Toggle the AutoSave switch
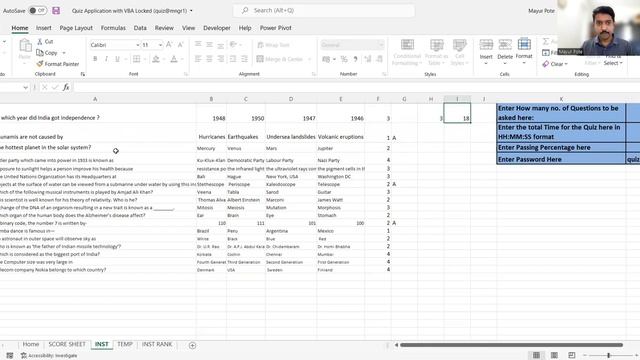 click(x=37, y=11)
